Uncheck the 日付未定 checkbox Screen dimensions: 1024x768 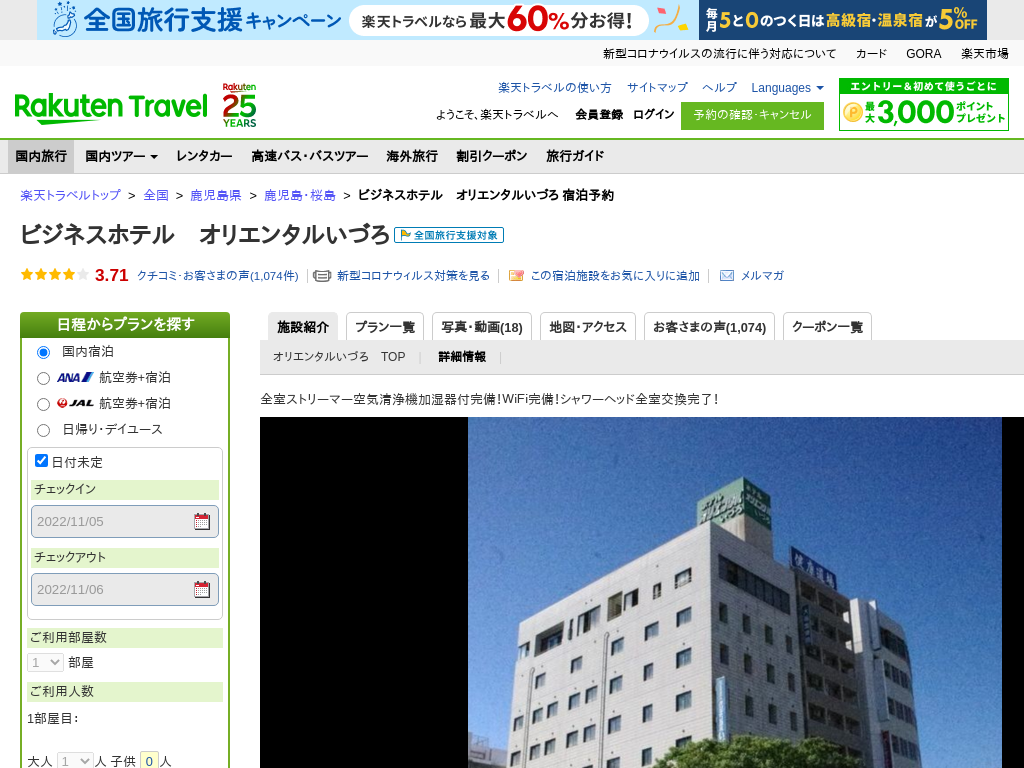(x=41, y=460)
